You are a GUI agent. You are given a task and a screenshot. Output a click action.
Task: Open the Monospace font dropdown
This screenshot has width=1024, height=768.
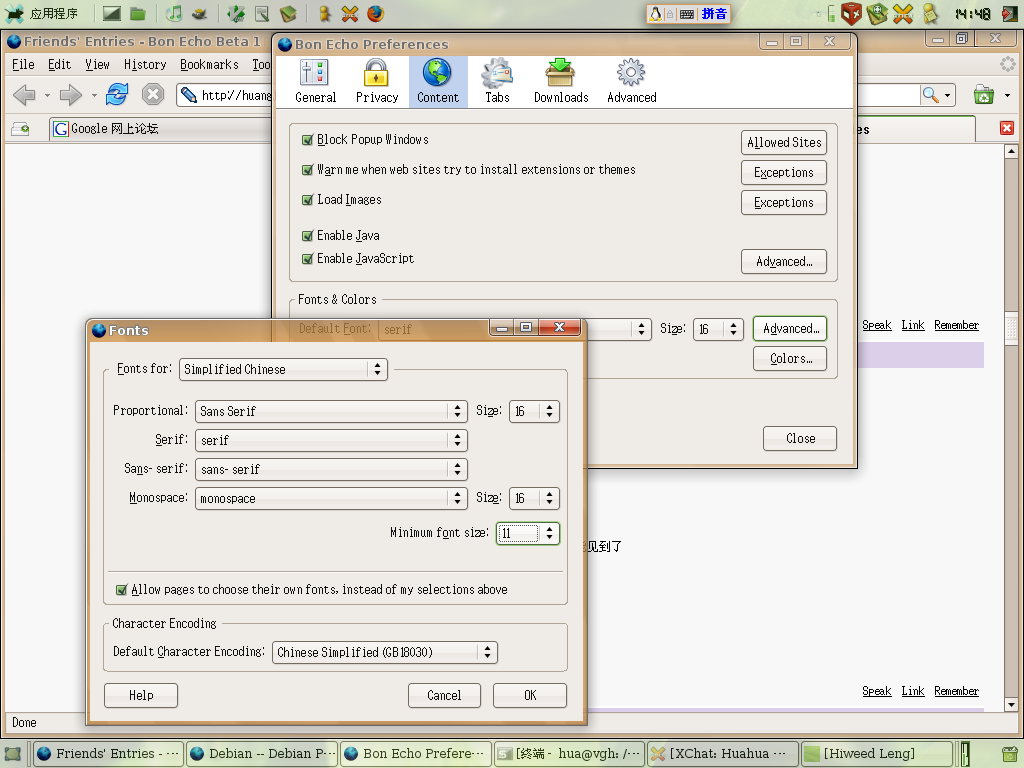(331, 498)
